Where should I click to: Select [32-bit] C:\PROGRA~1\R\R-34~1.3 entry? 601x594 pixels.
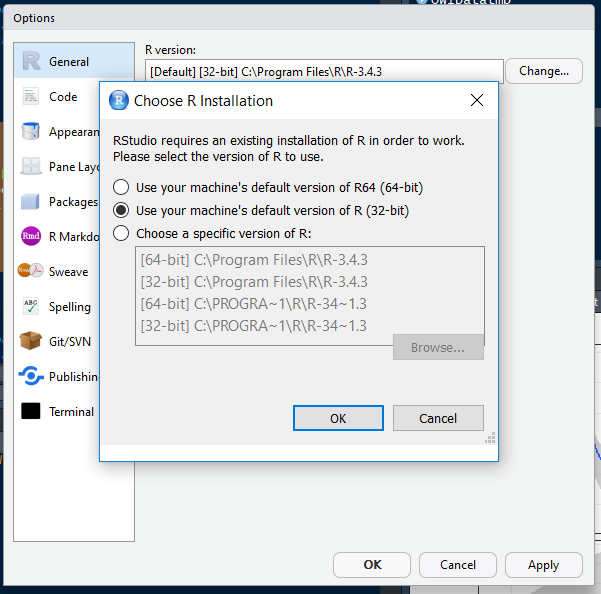click(x=310, y=326)
